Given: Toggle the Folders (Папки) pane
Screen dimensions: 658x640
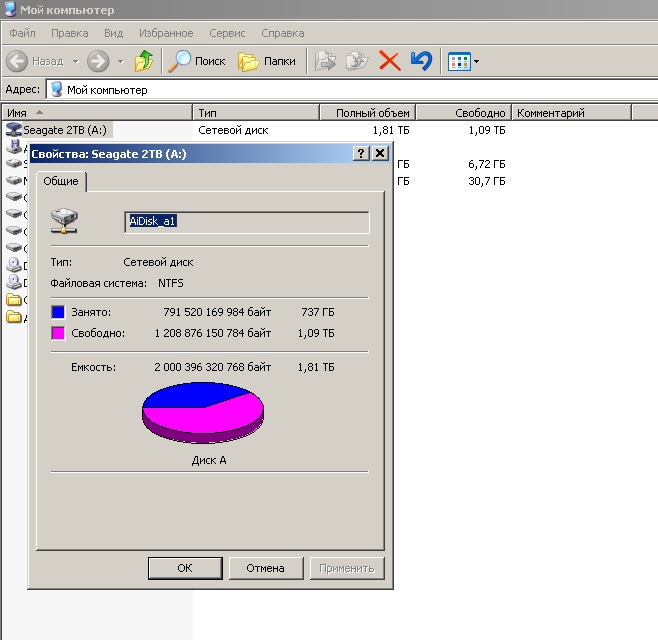Looking at the screenshot, I should point(267,61).
